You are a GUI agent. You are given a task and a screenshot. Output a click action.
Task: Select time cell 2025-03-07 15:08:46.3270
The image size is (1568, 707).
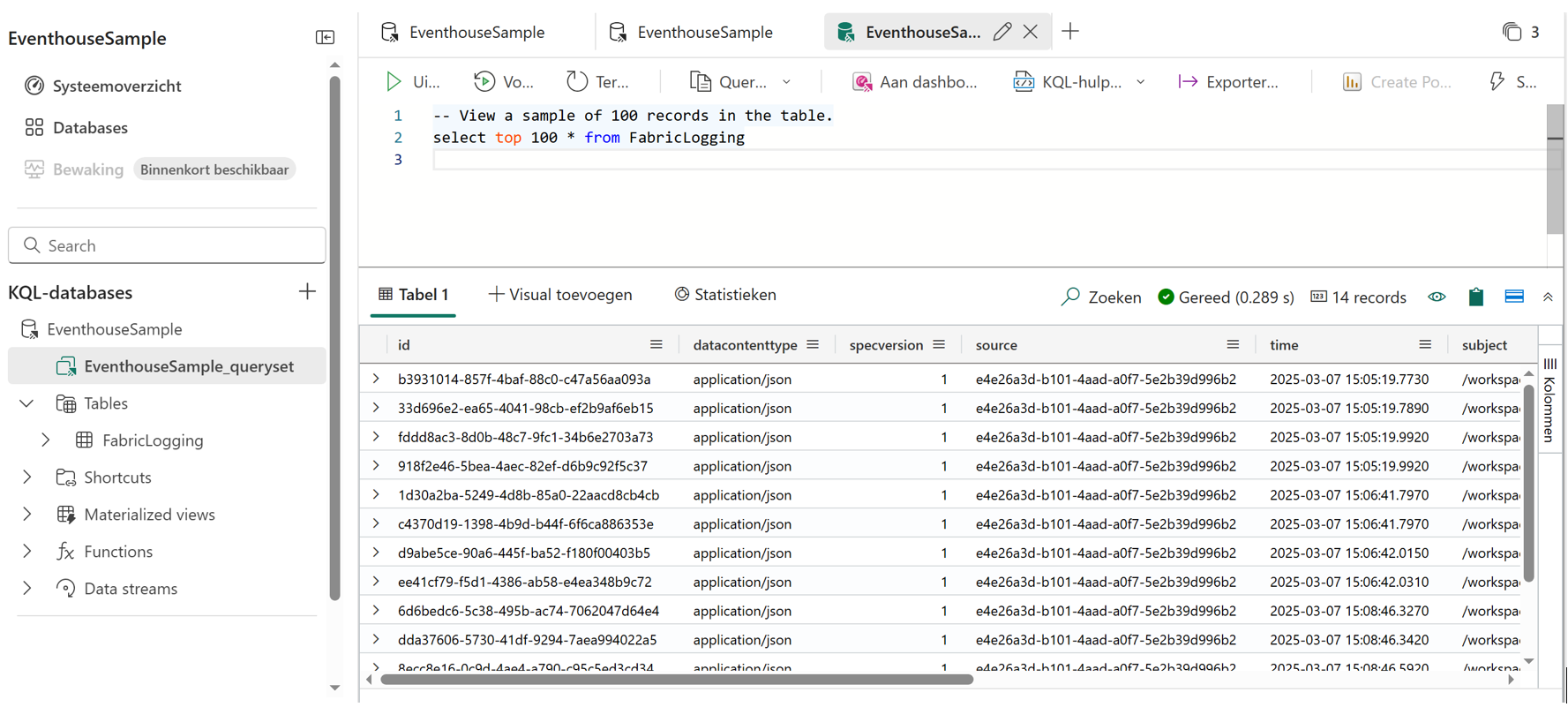coord(1349,611)
